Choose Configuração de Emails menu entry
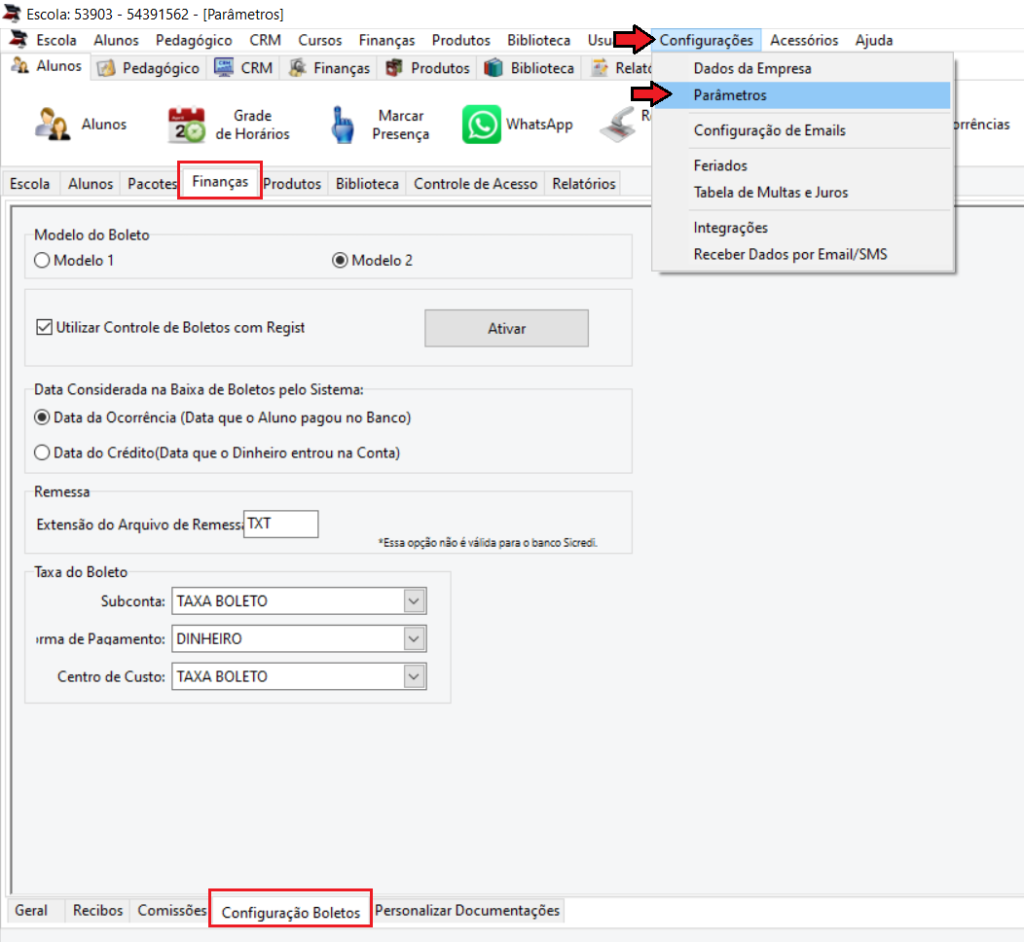The image size is (1024, 942). (803, 130)
